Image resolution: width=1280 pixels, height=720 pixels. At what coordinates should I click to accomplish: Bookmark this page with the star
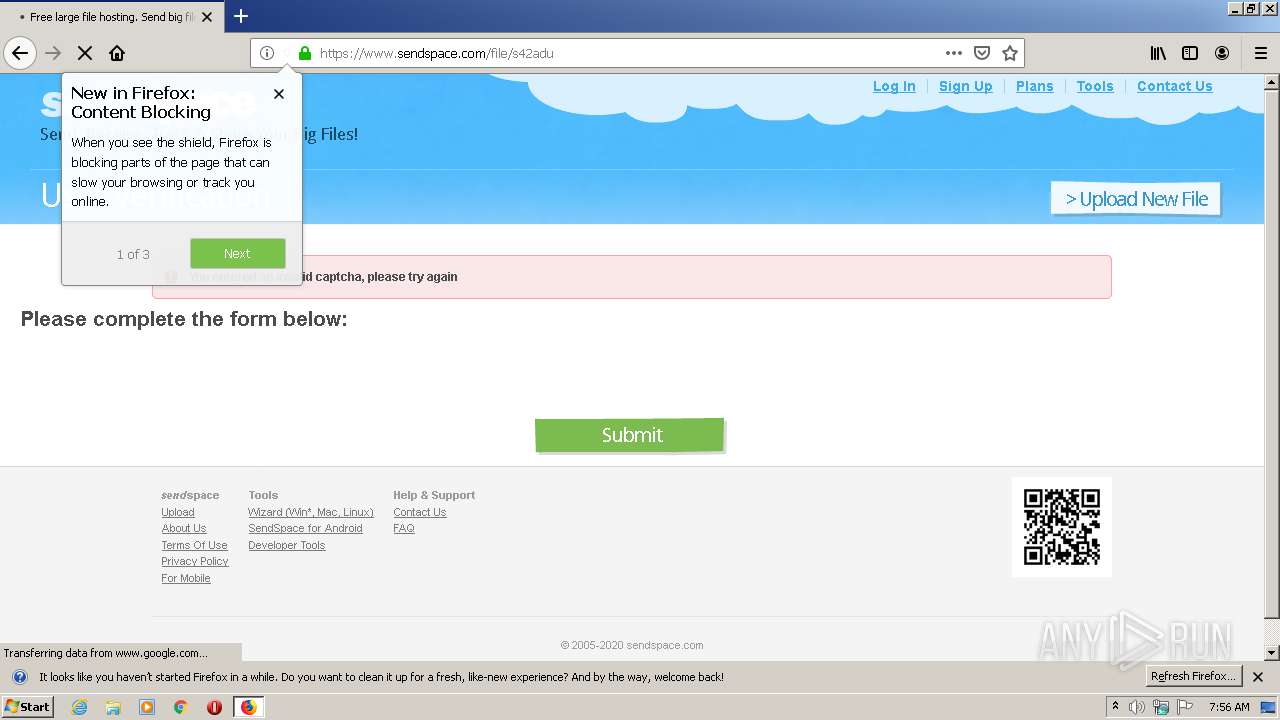point(1010,53)
